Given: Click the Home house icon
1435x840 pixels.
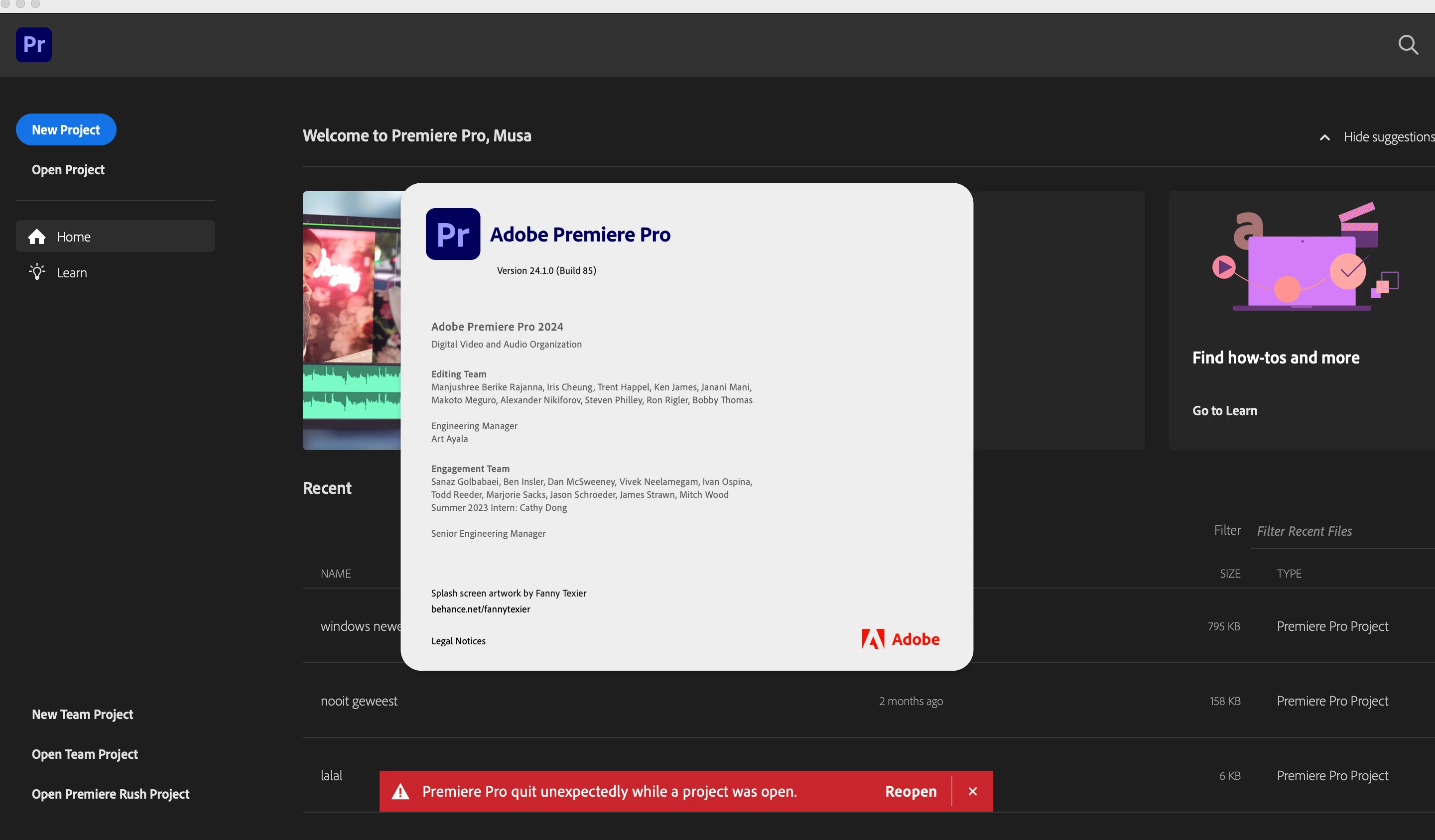Looking at the screenshot, I should 37,237.
